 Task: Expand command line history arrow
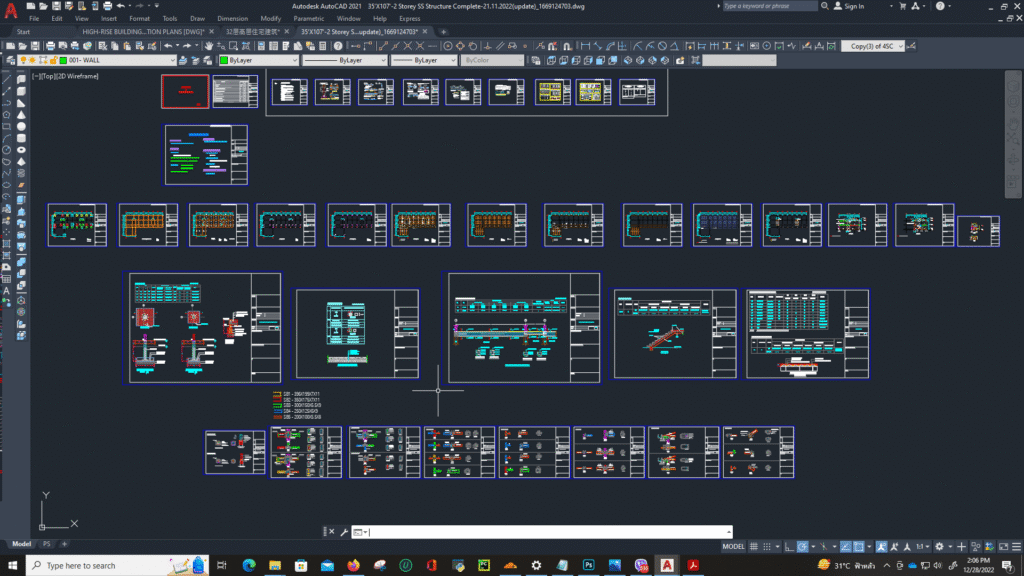[728, 532]
